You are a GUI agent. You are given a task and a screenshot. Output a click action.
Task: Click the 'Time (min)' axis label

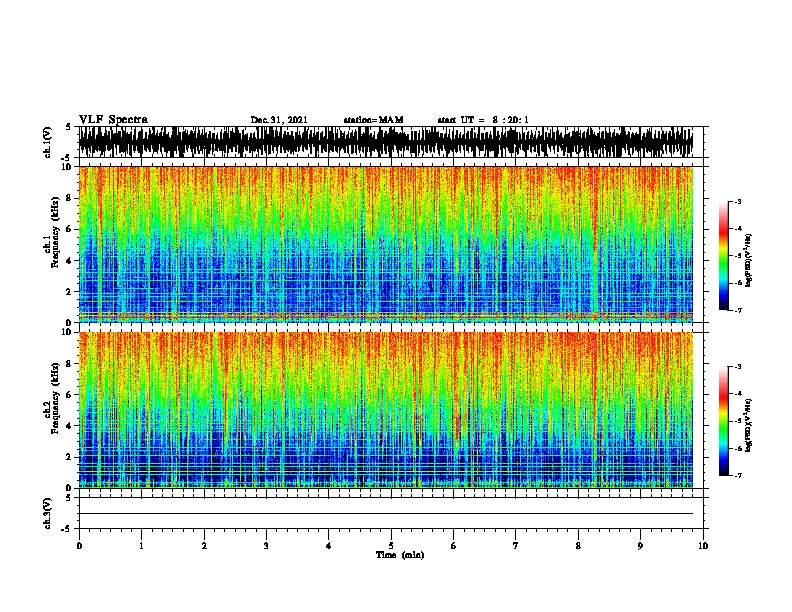tap(400, 555)
